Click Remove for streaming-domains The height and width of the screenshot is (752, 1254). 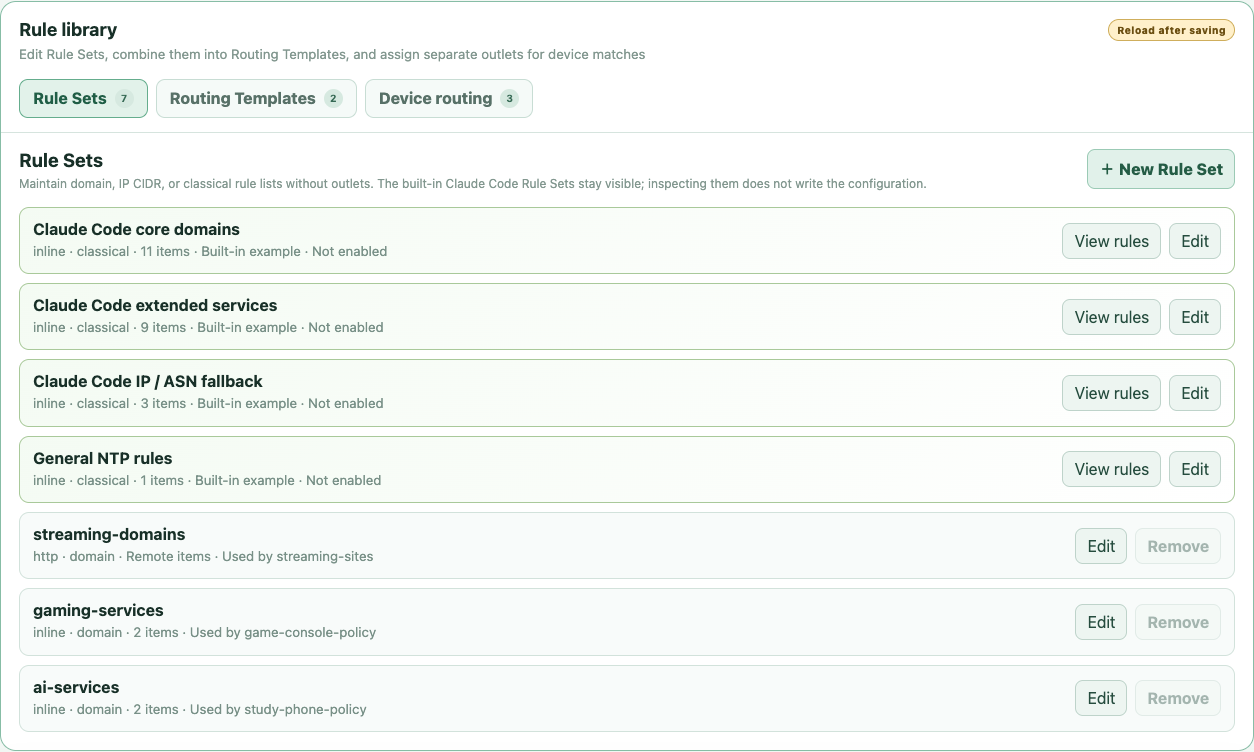coord(1178,546)
